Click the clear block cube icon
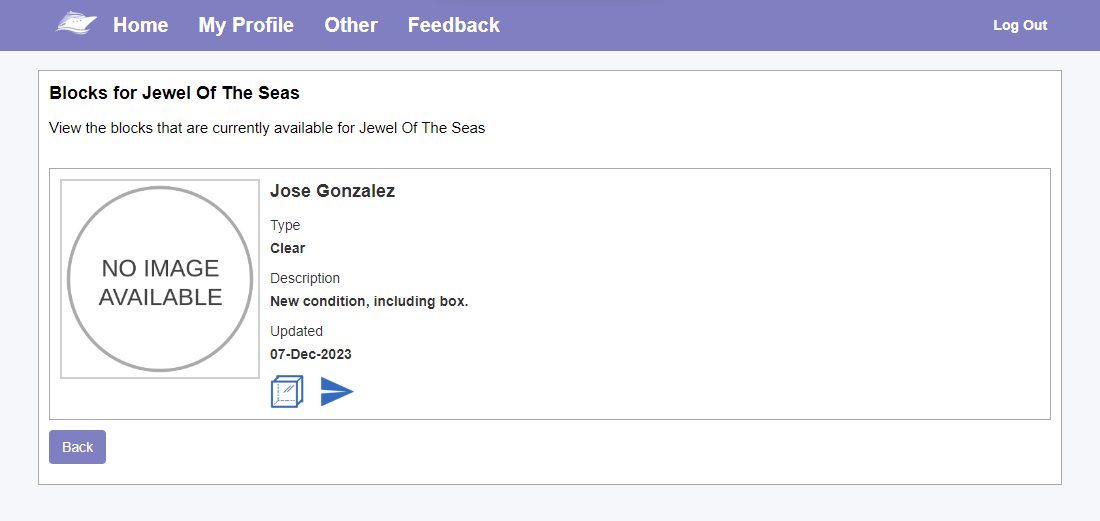The image size is (1100, 521). pyautogui.click(x=287, y=391)
